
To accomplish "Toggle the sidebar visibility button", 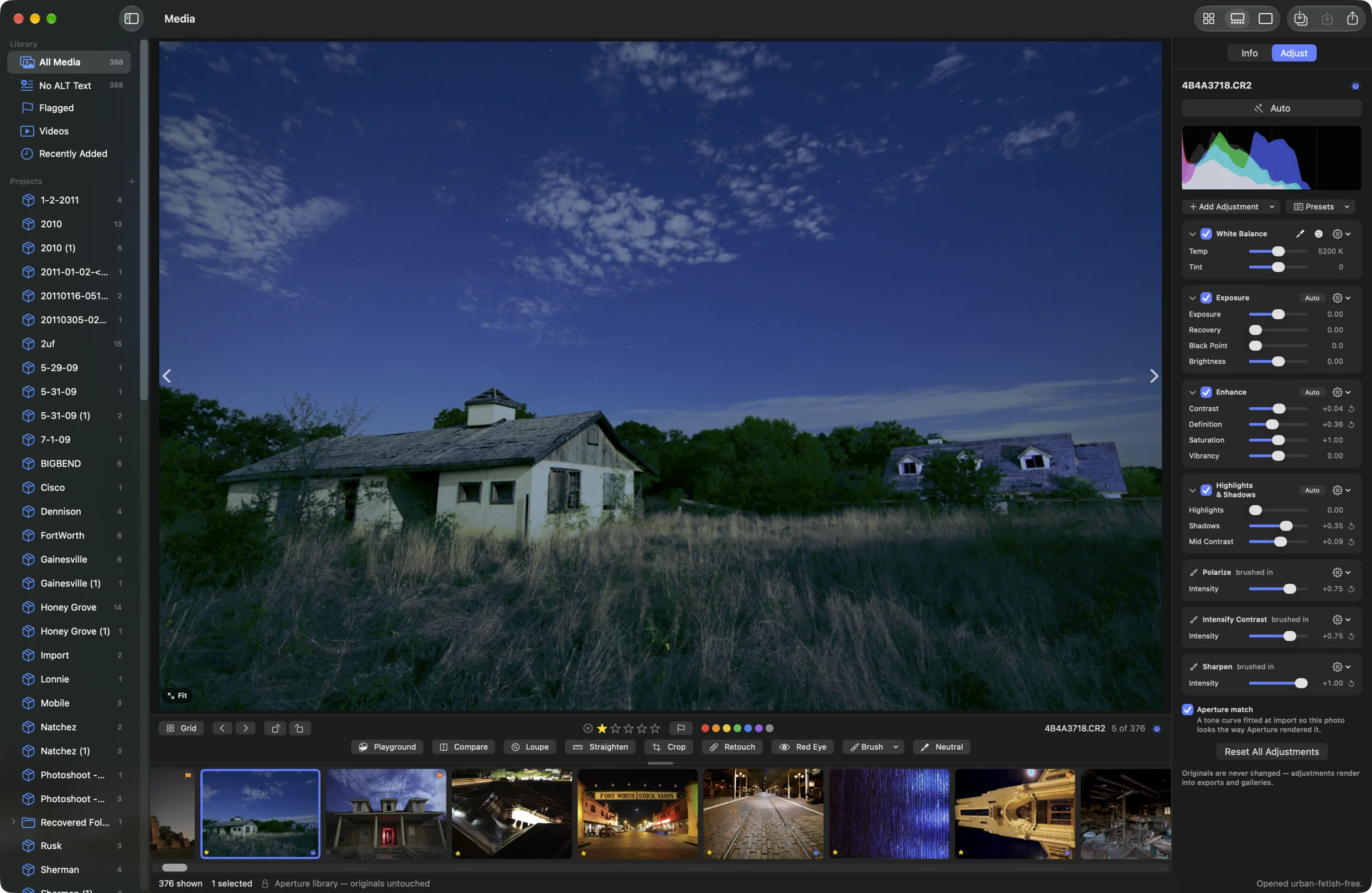I will pyautogui.click(x=132, y=18).
